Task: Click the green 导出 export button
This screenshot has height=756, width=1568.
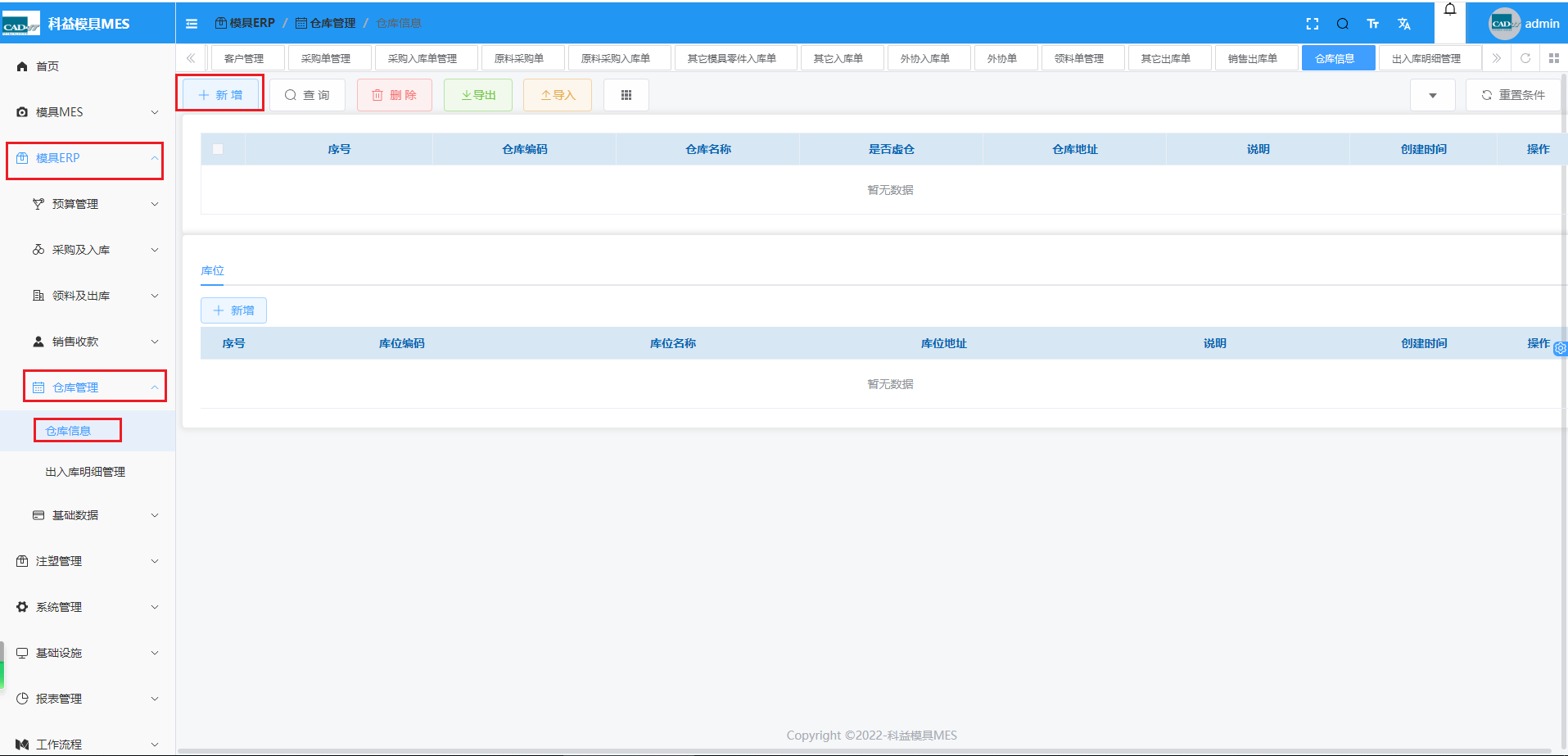Action: click(478, 95)
